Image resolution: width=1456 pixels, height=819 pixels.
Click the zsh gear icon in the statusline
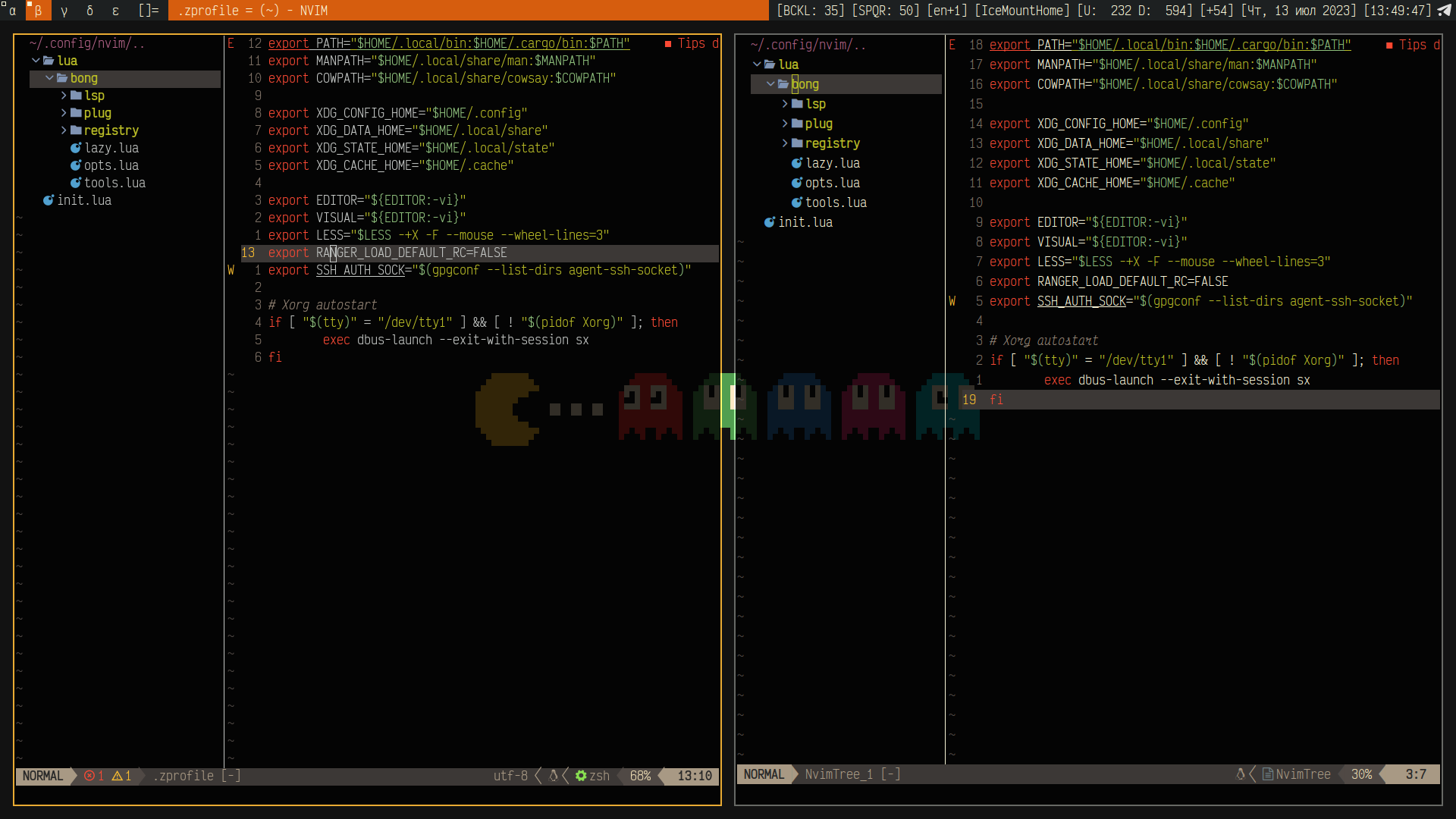point(580,776)
